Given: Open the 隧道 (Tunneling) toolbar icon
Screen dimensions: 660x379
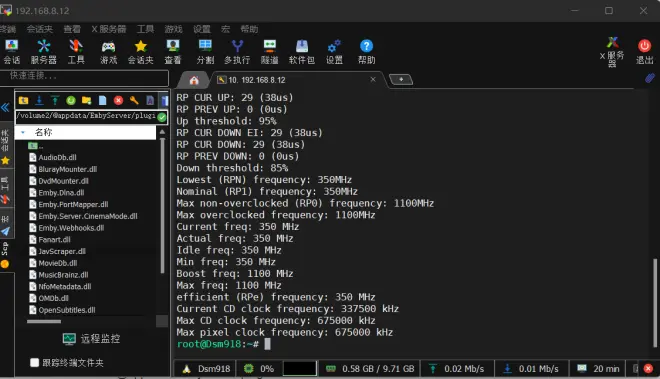Looking at the screenshot, I should (x=269, y=51).
